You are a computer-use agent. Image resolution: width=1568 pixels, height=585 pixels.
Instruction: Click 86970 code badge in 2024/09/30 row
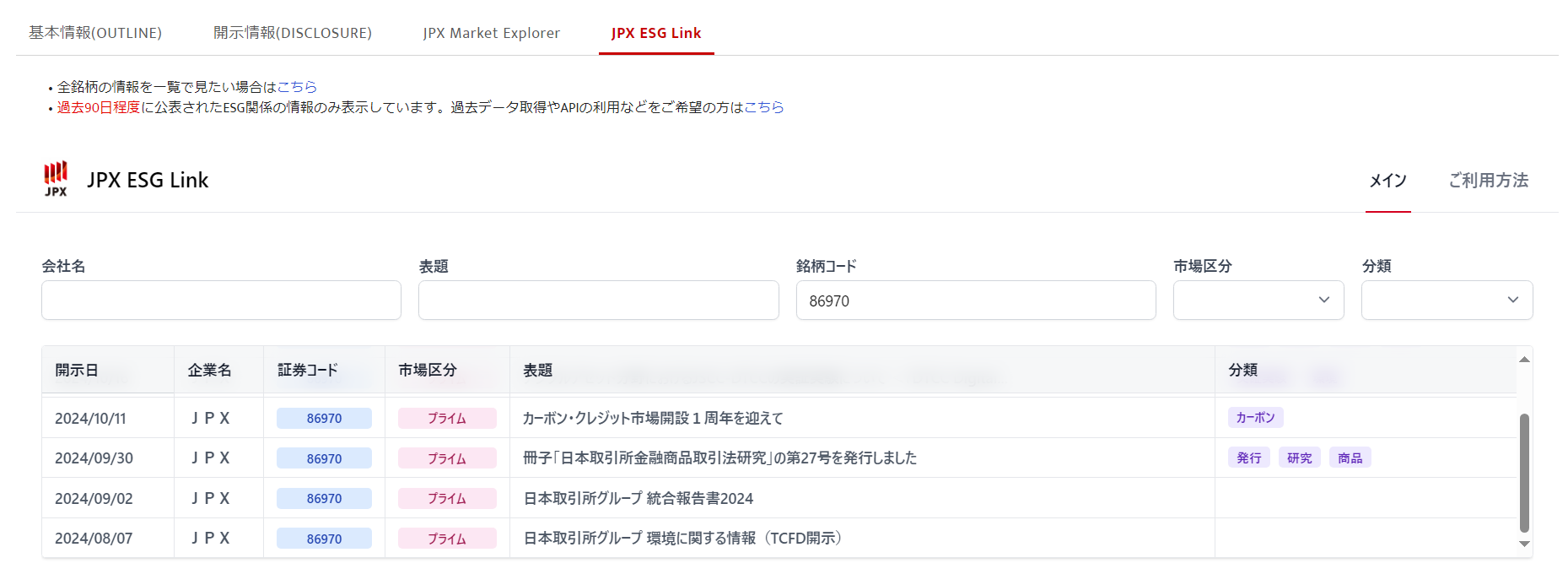point(324,458)
